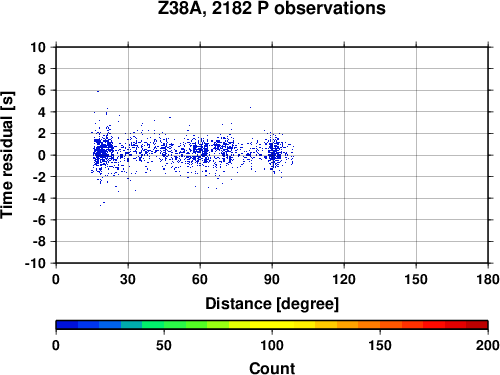Click the 50 label on the colorbar
This screenshot has width=500, height=375.
tap(164, 345)
